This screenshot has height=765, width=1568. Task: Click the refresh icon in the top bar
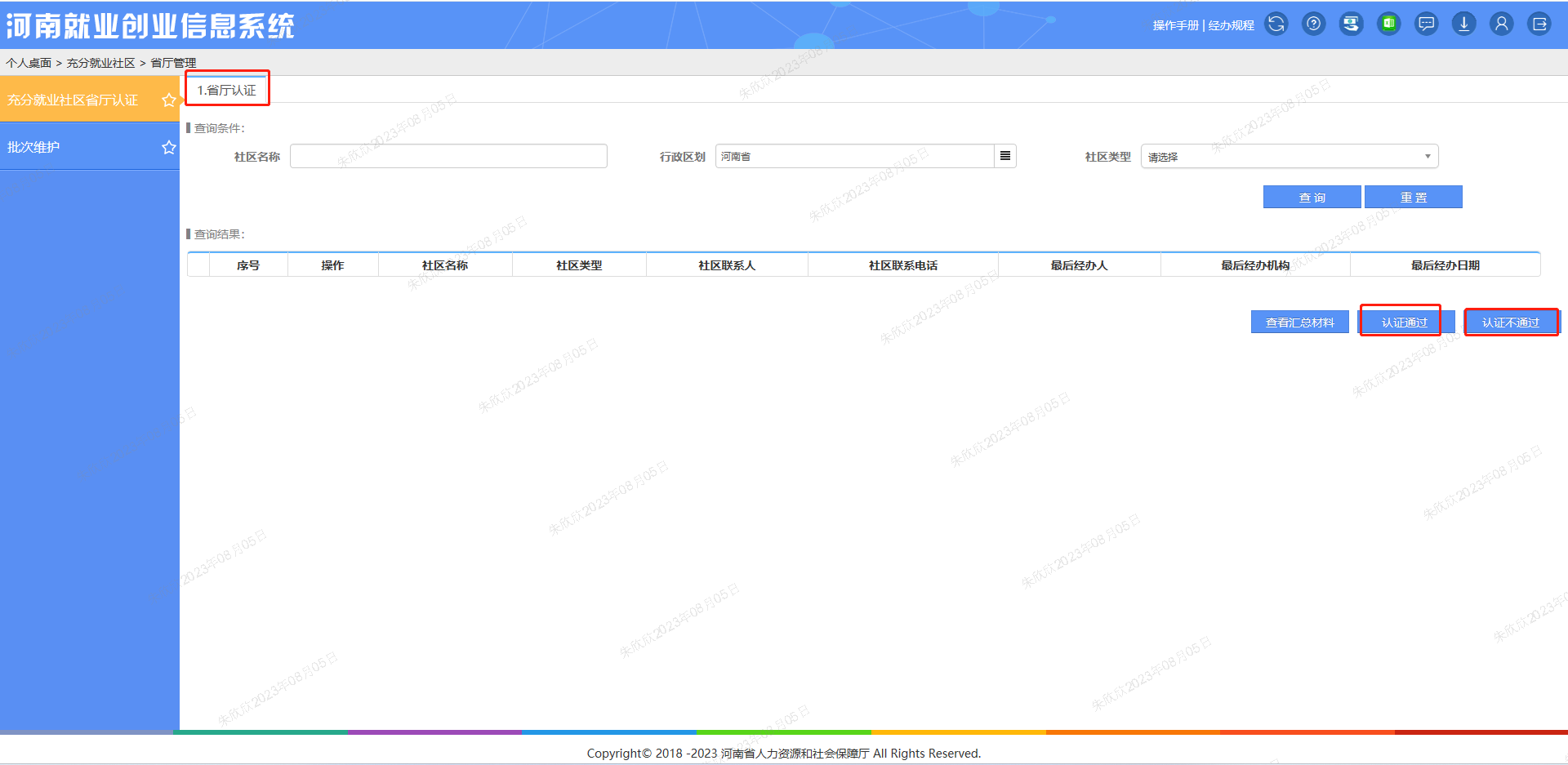[1276, 24]
